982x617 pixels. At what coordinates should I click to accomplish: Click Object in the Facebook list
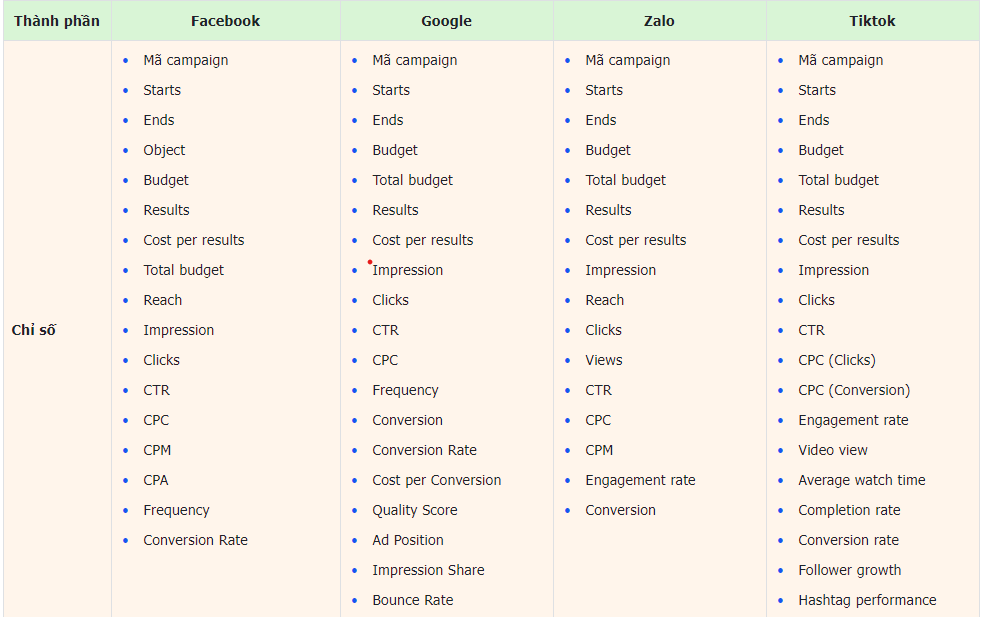click(x=164, y=150)
